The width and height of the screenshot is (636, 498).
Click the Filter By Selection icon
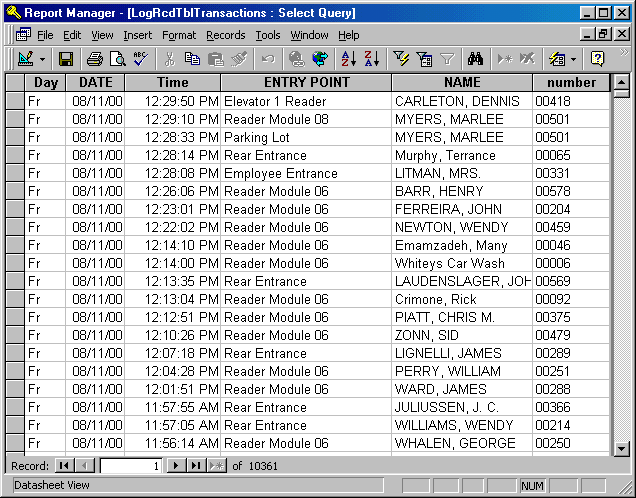click(401, 59)
